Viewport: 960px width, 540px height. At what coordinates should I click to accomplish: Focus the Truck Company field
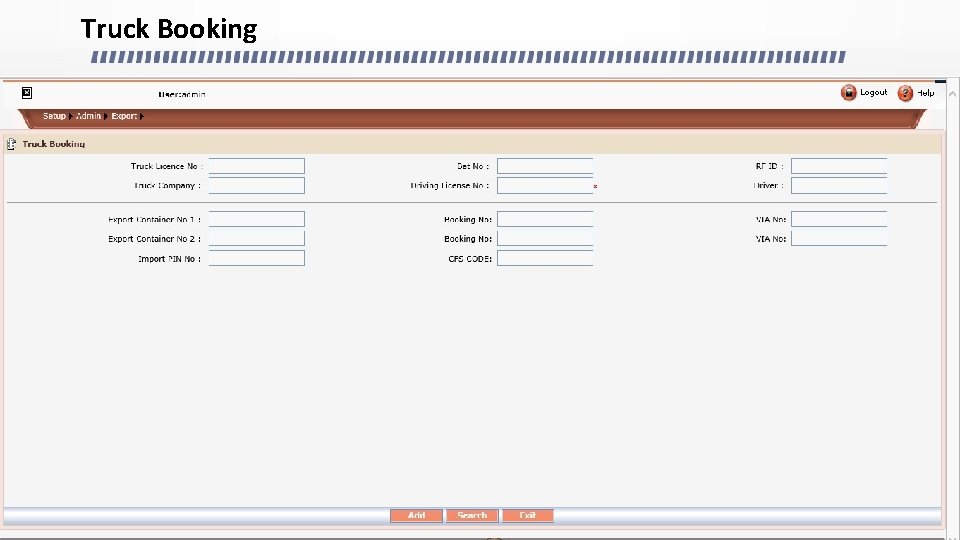[x=257, y=186]
